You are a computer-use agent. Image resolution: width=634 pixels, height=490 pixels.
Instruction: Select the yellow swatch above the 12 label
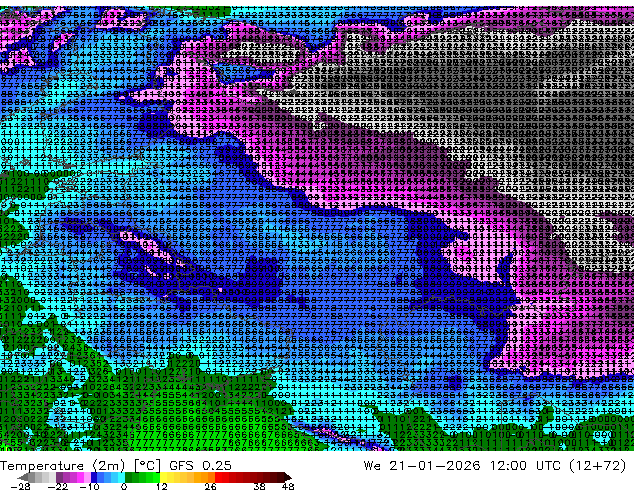163,477
